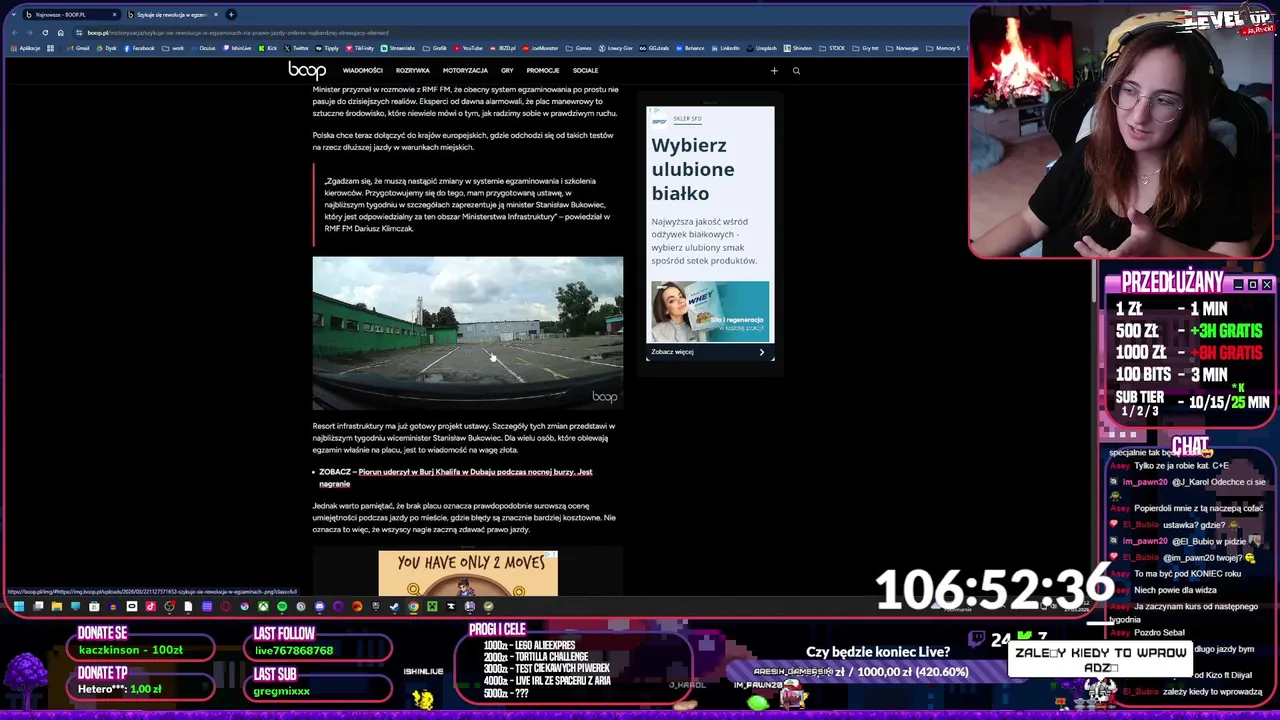Click the Wybierz ulubione białko ad headline
This screenshot has width=1280, height=720.
coord(692,169)
